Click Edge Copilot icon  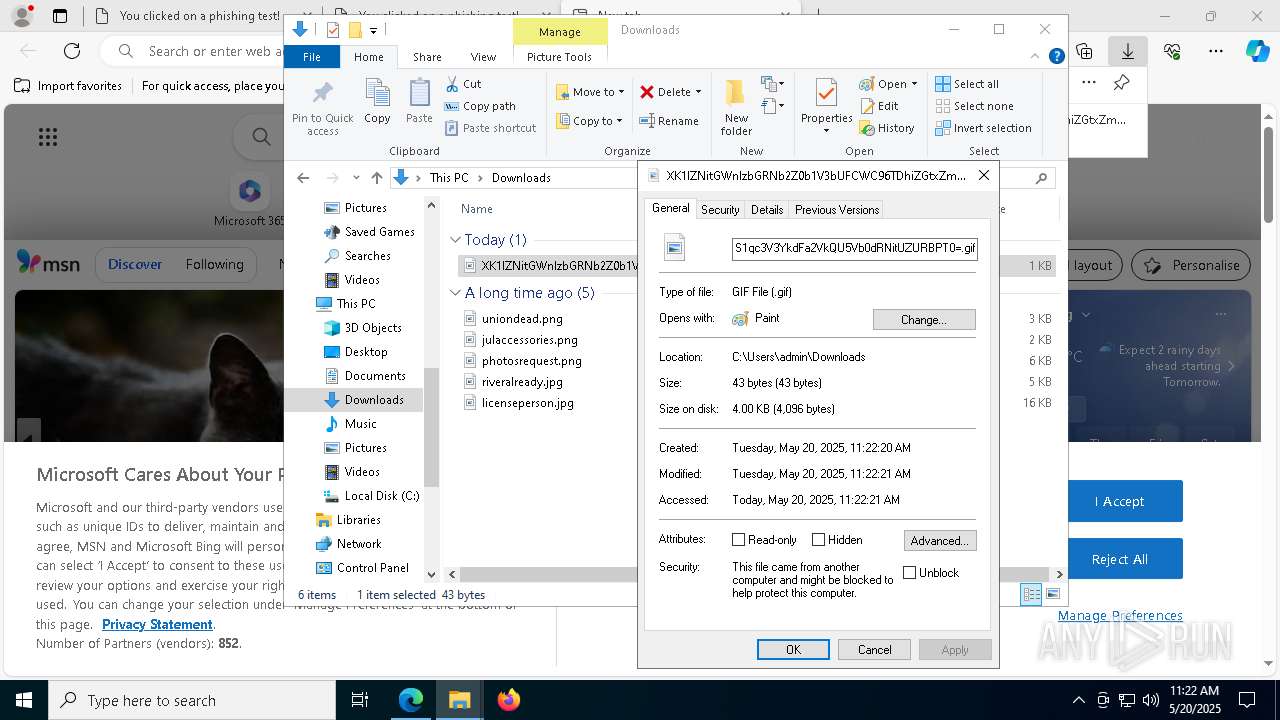(1257, 51)
